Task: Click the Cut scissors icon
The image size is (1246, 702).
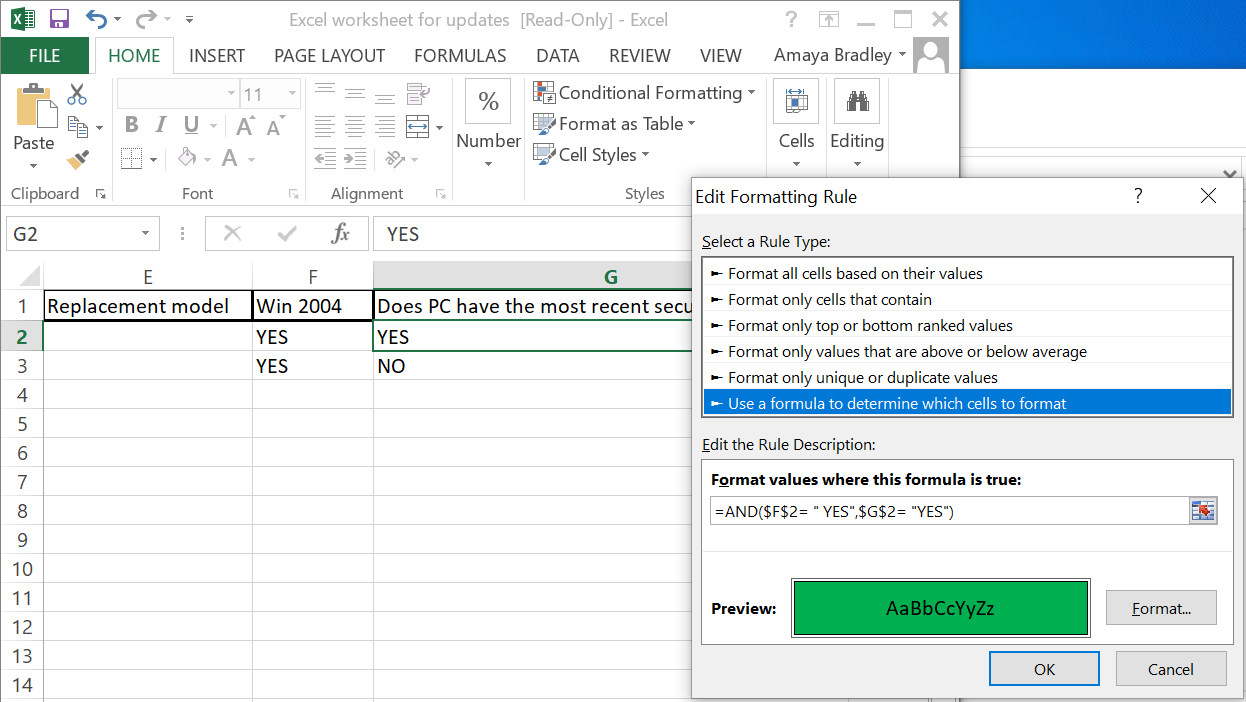Action: pos(77,95)
